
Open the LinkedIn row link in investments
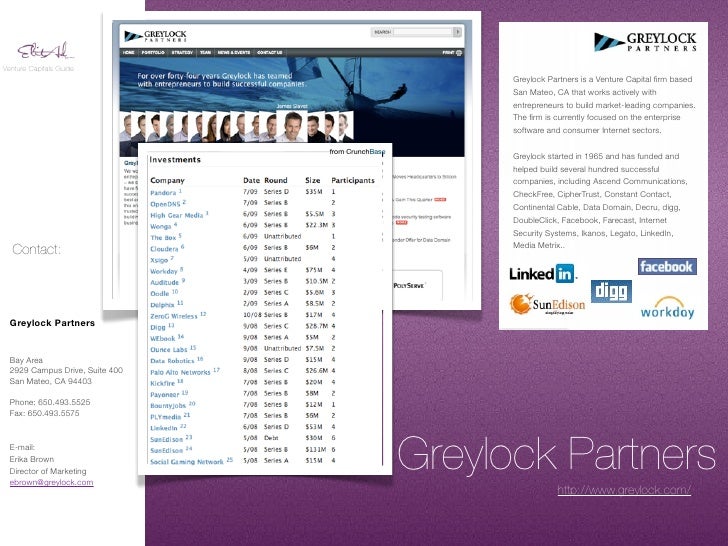click(x=164, y=428)
